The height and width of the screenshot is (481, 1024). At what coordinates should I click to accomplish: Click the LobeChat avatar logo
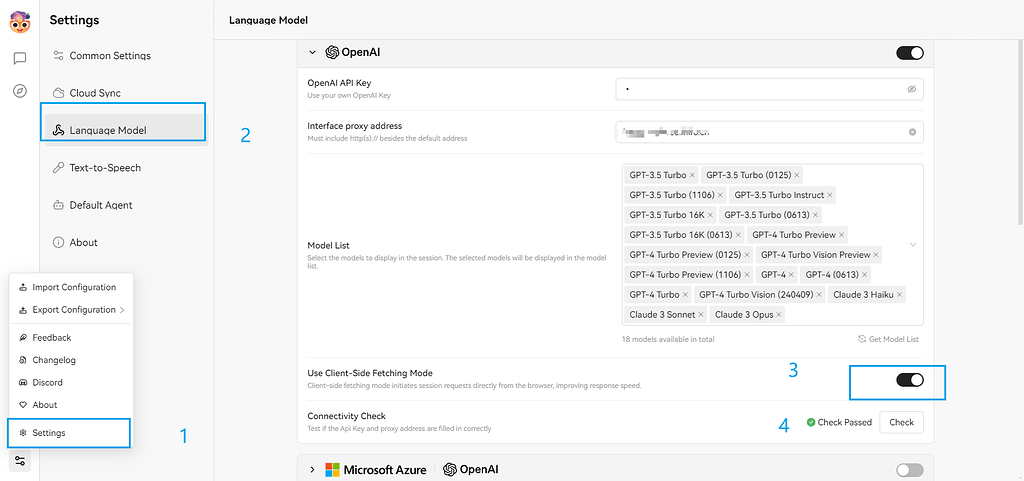click(x=20, y=22)
